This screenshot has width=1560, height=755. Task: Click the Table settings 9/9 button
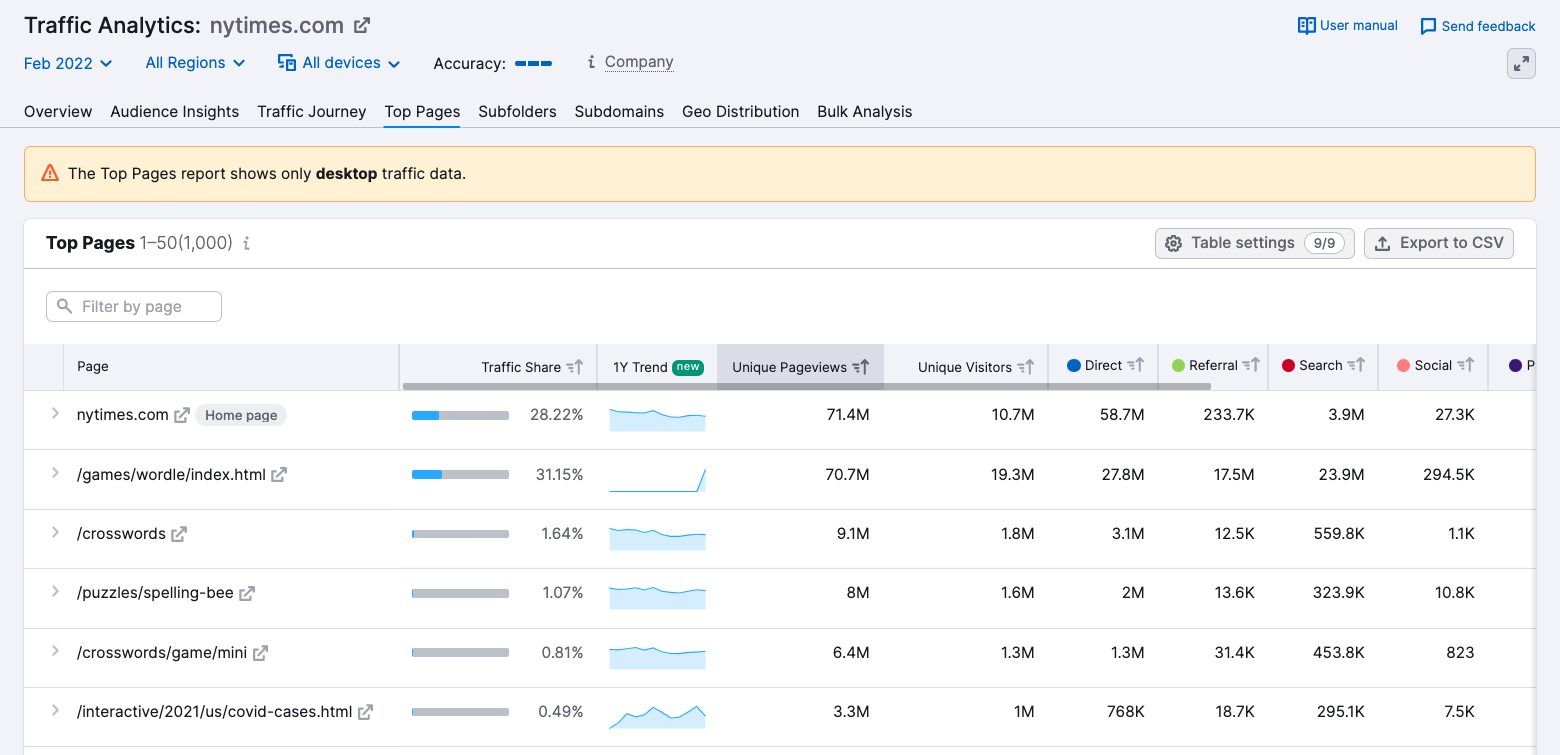[1255, 243]
